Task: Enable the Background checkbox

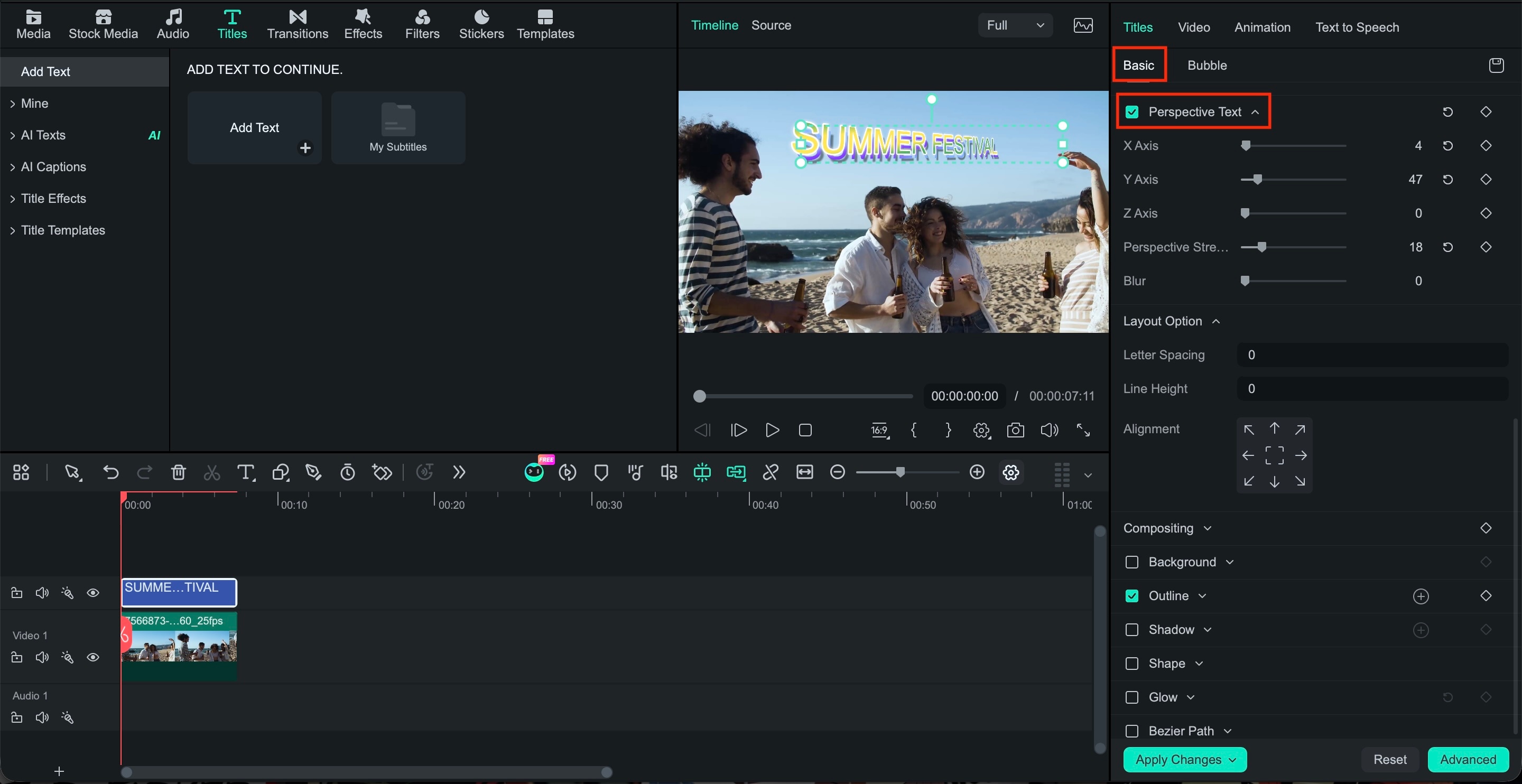Action: coord(1131,563)
